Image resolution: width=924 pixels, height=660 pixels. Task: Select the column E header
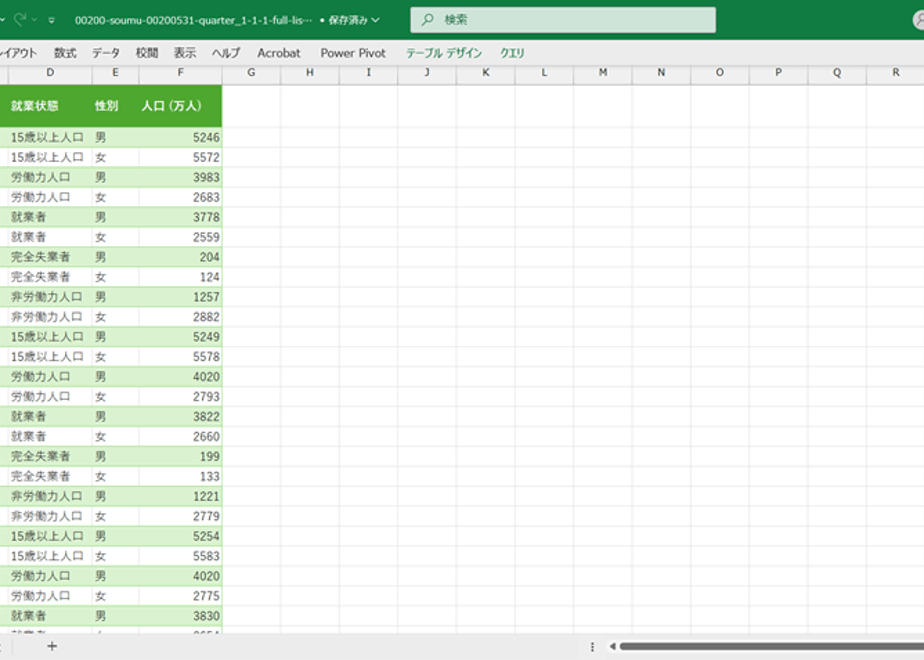(116, 72)
